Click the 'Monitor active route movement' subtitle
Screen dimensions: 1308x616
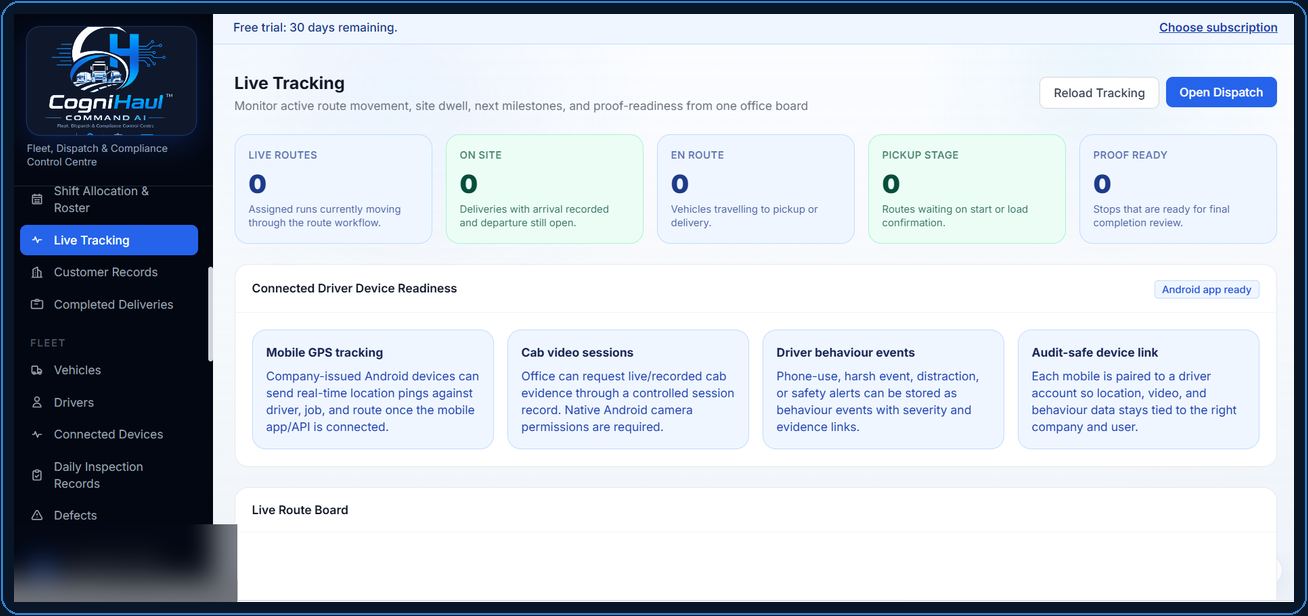521,106
